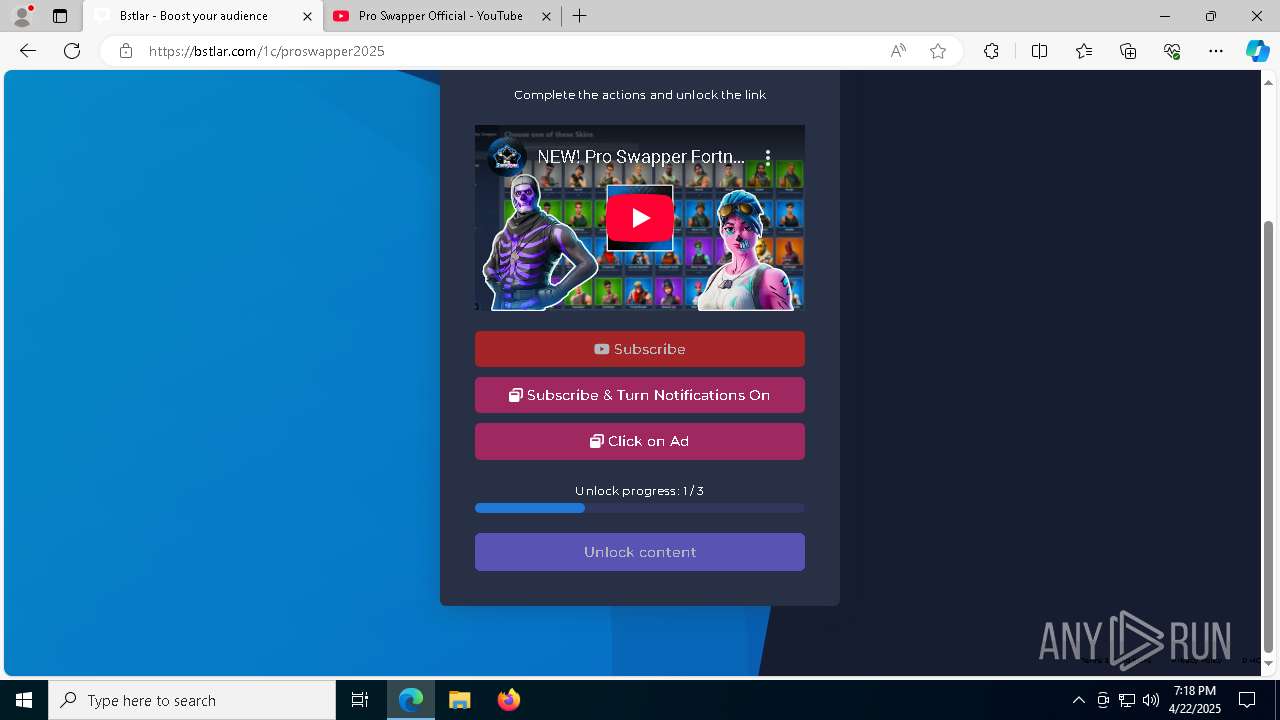
Task: Open Settings and more menu
Action: [x=1216, y=51]
